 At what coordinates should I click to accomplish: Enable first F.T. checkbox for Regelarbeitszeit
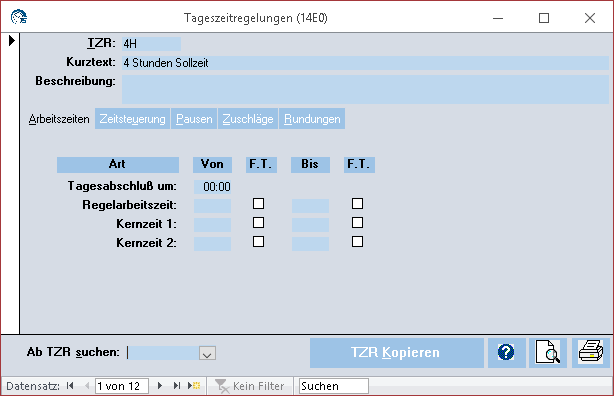click(x=258, y=204)
